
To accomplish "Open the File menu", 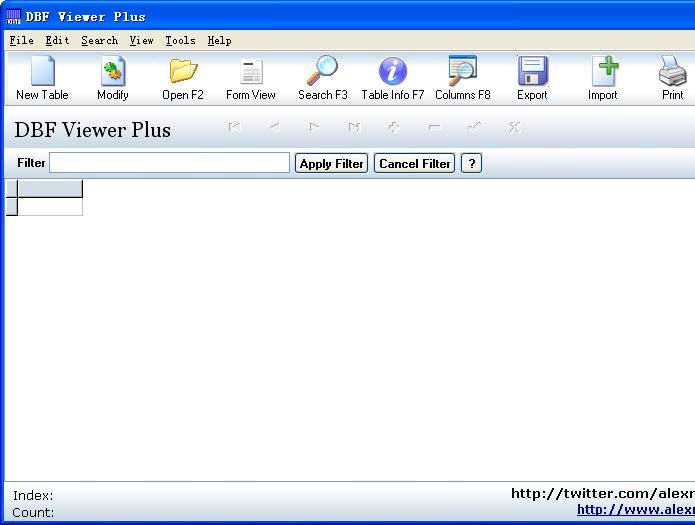I will 22,40.
